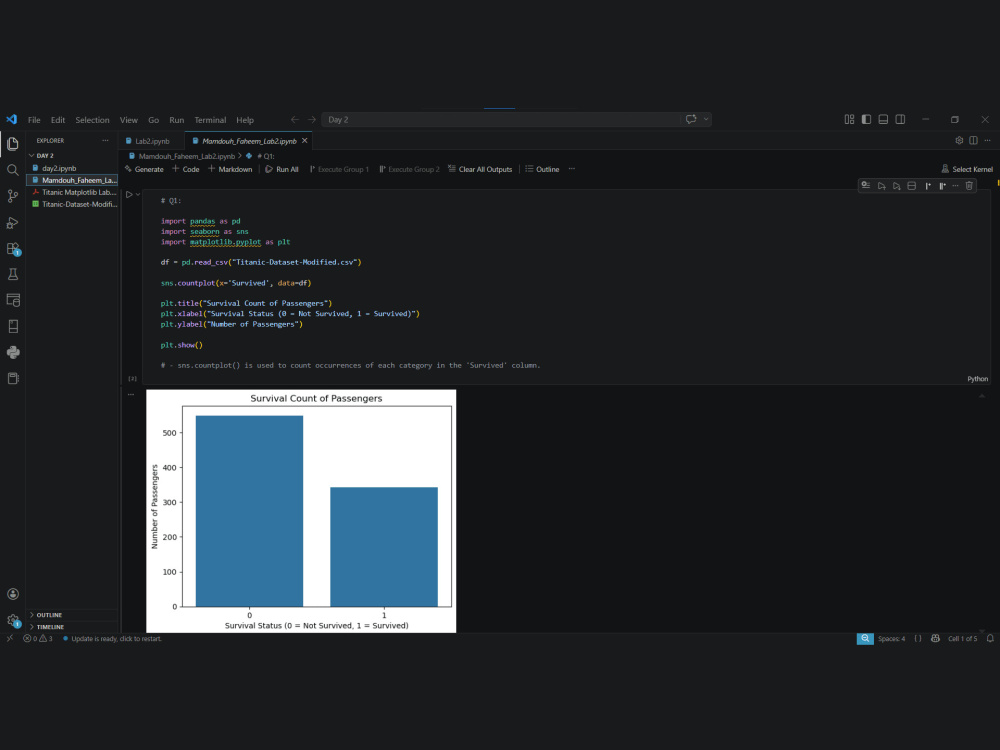Open the Python icon in activity bar

pyautogui.click(x=13, y=352)
